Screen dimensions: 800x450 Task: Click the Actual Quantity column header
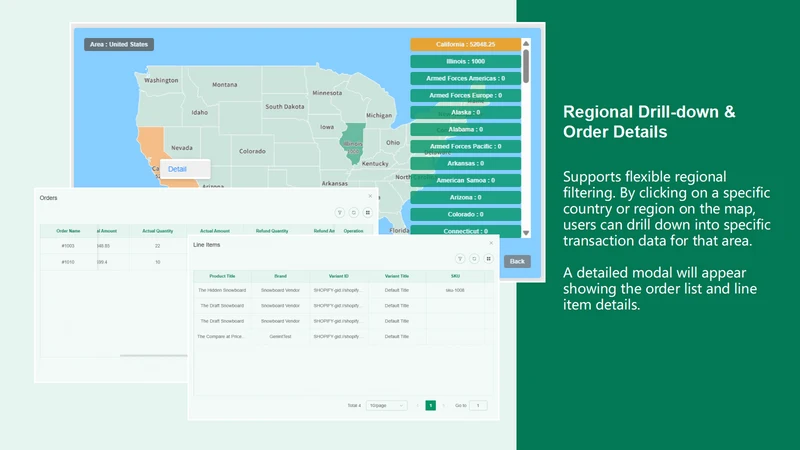coord(158,231)
